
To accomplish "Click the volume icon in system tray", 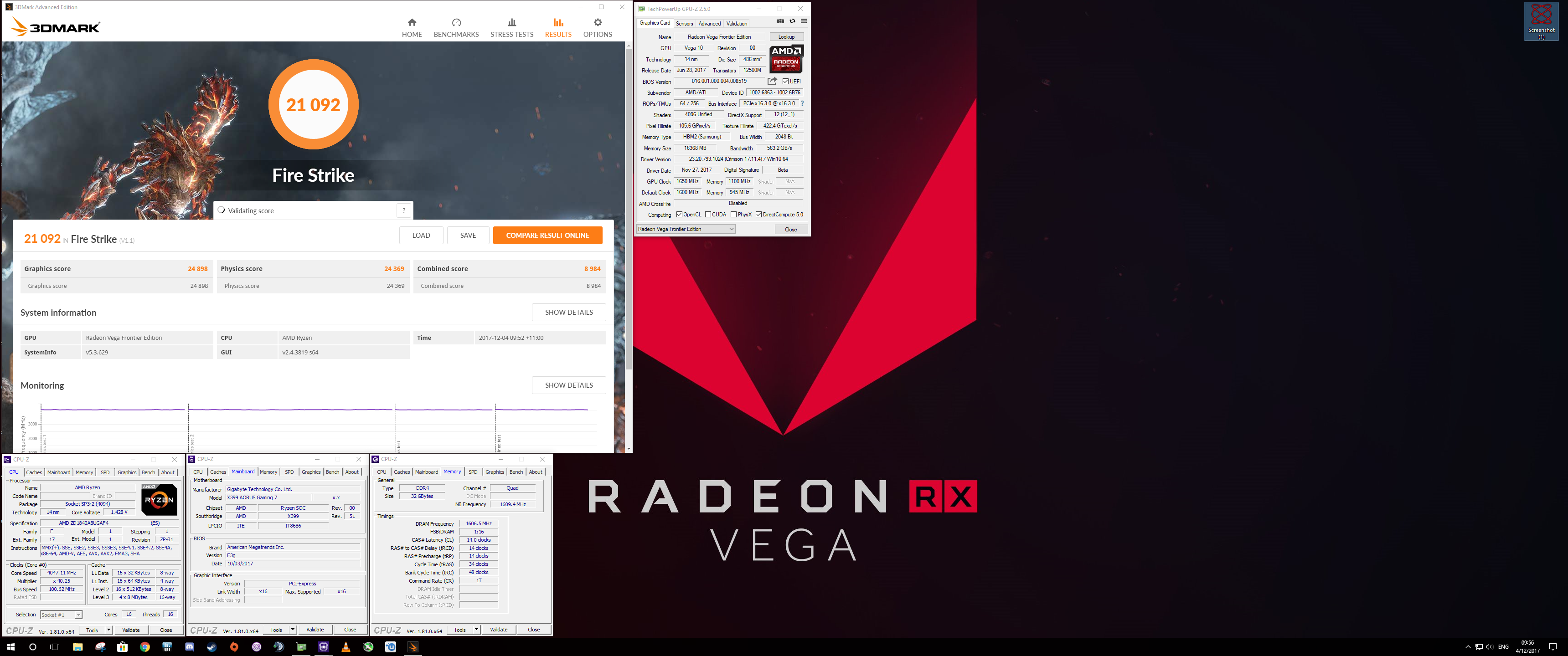I will pos(1490,647).
